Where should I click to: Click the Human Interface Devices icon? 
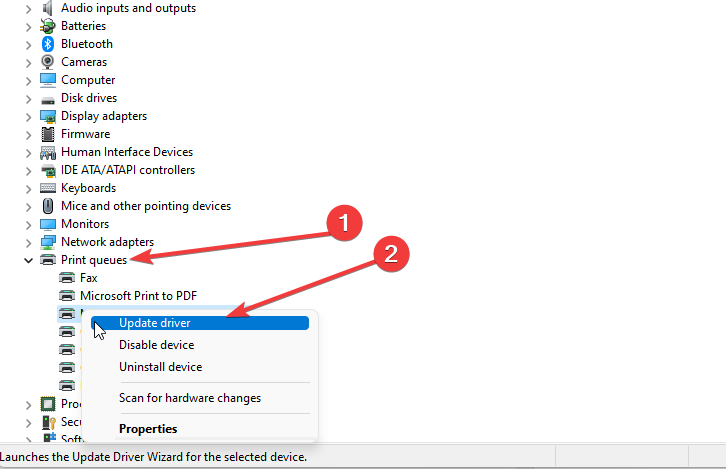tap(48, 152)
